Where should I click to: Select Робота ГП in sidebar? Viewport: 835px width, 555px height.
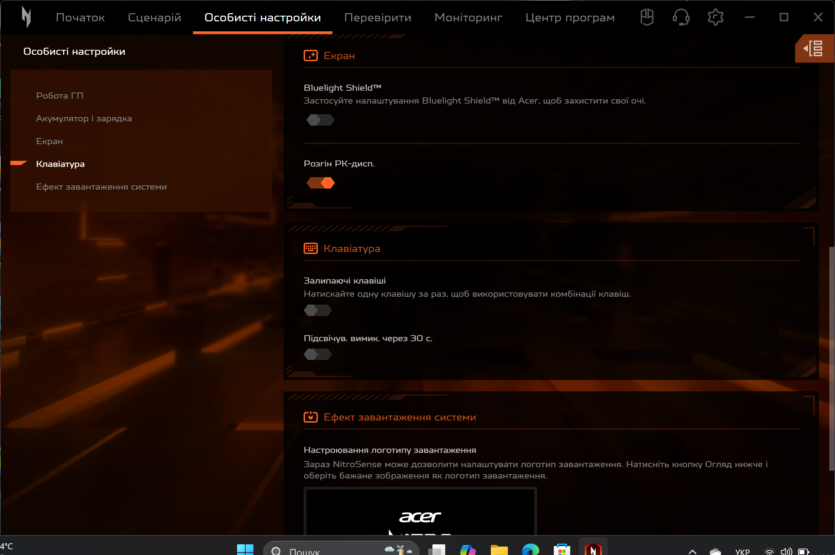click(60, 95)
